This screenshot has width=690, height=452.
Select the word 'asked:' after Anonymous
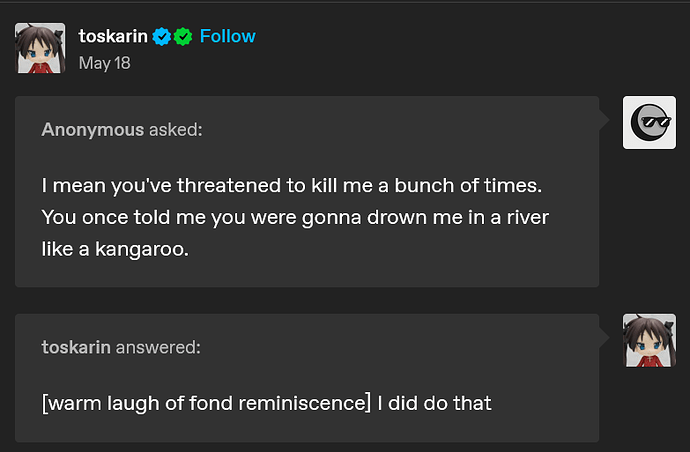point(176,130)
